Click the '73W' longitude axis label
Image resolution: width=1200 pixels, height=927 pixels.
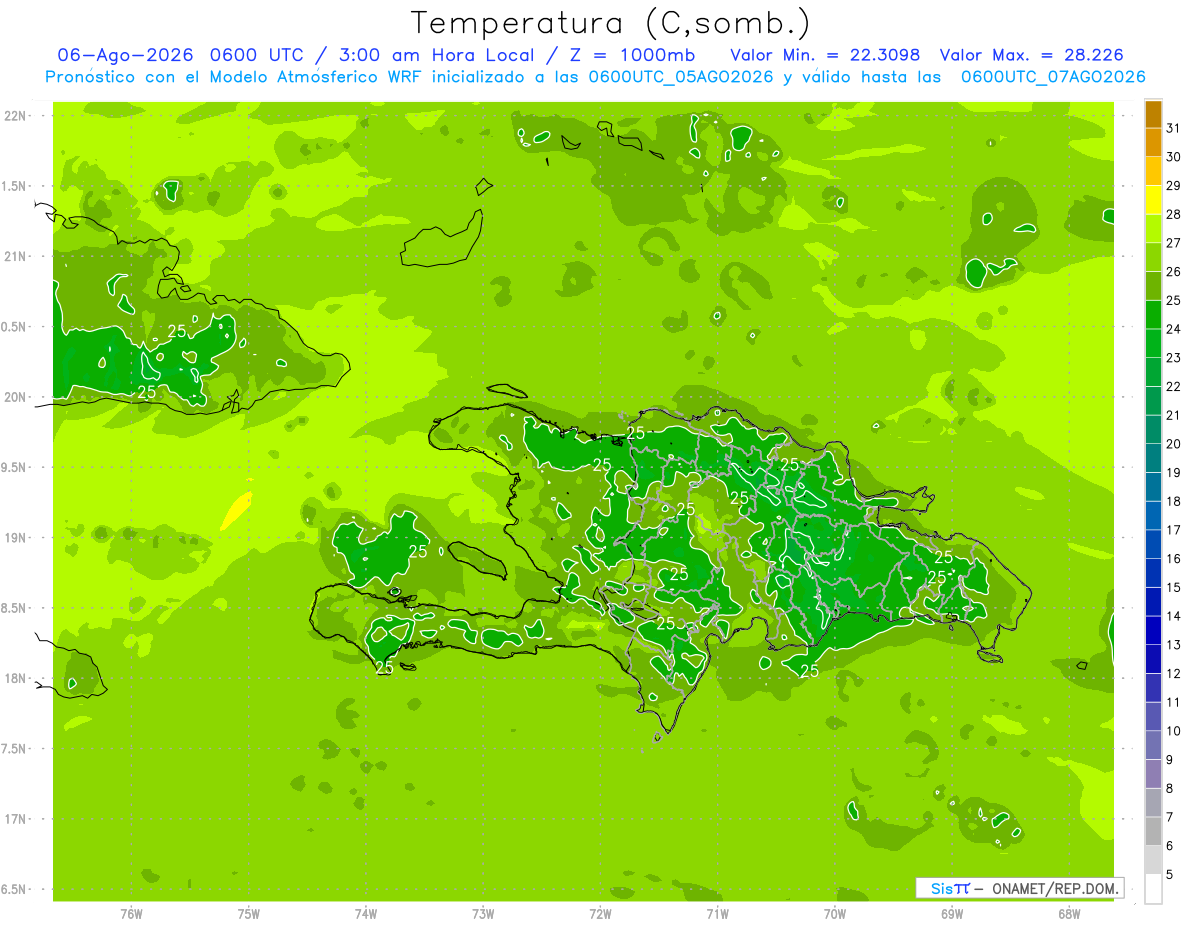point(483,913)
